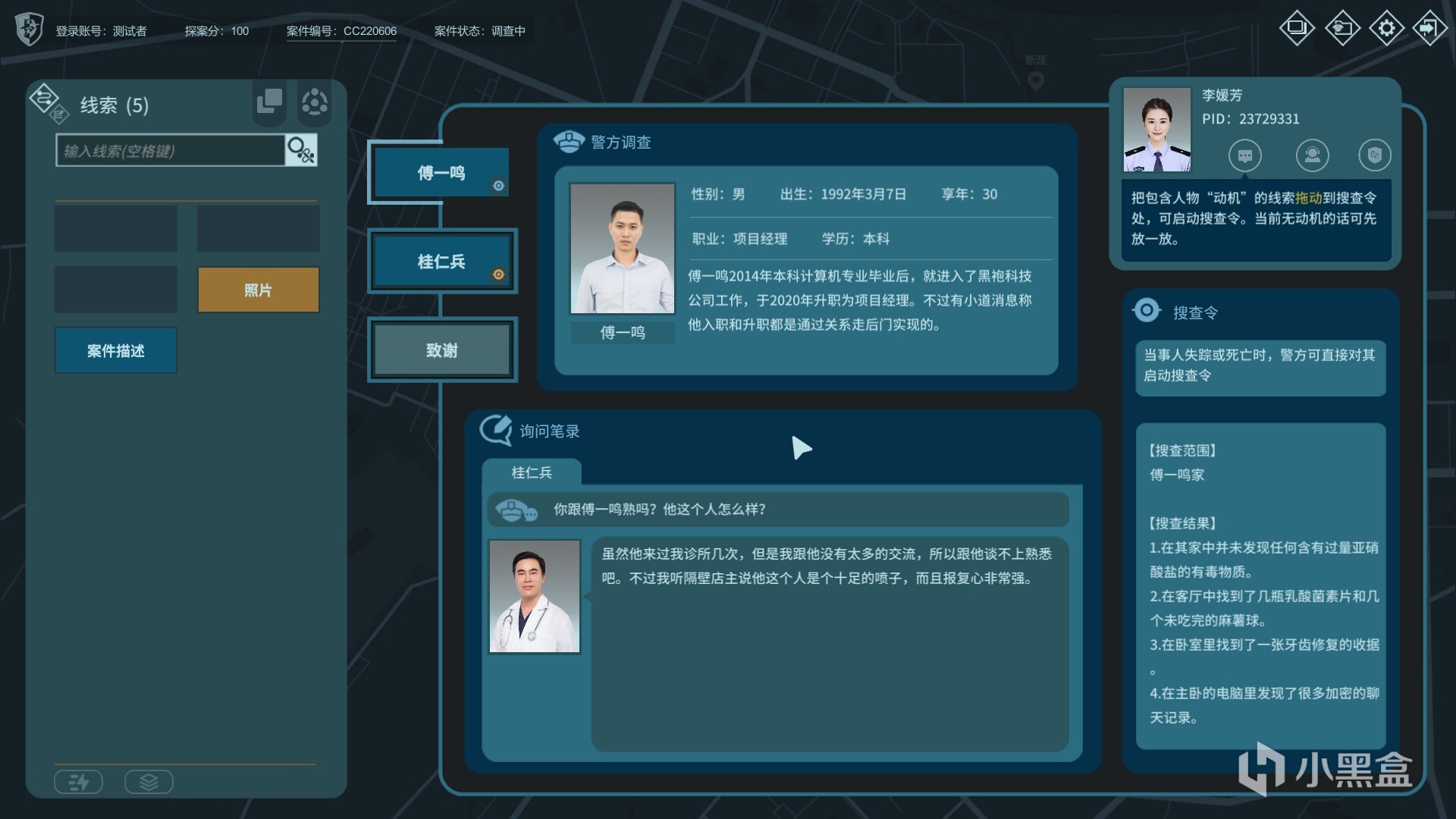The height and width of the screenshot is (819, 1456).
Task: Click the headset operator icon
Action: pyautogui.click(x=1312, y=155)
